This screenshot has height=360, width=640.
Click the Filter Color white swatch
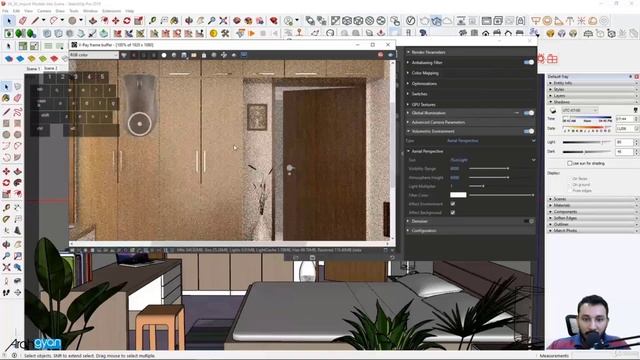458,195
